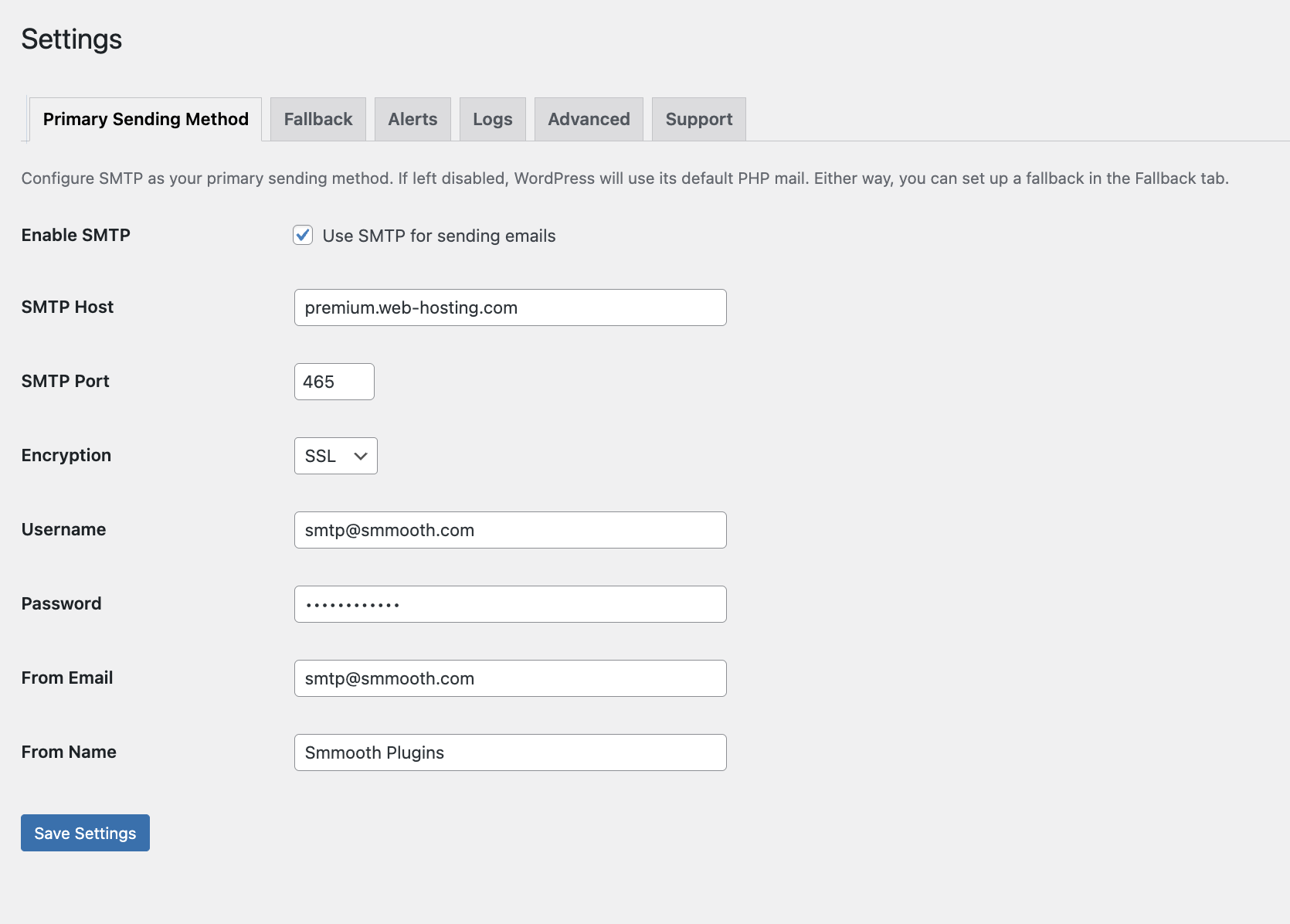Click the Settings page heading
Image resolution: width=1290 pixels, height=924 pixels.
(72, 39)
